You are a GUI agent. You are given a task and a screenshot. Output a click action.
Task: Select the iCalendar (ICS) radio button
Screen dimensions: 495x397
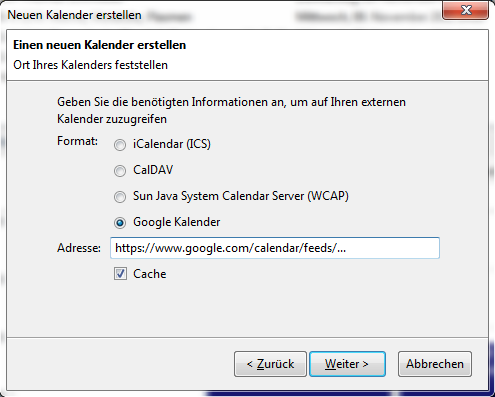pos(120,145)
